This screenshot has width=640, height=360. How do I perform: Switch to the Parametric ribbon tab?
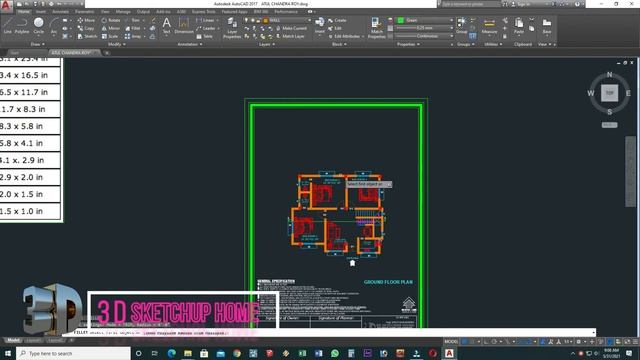point(84,12)
